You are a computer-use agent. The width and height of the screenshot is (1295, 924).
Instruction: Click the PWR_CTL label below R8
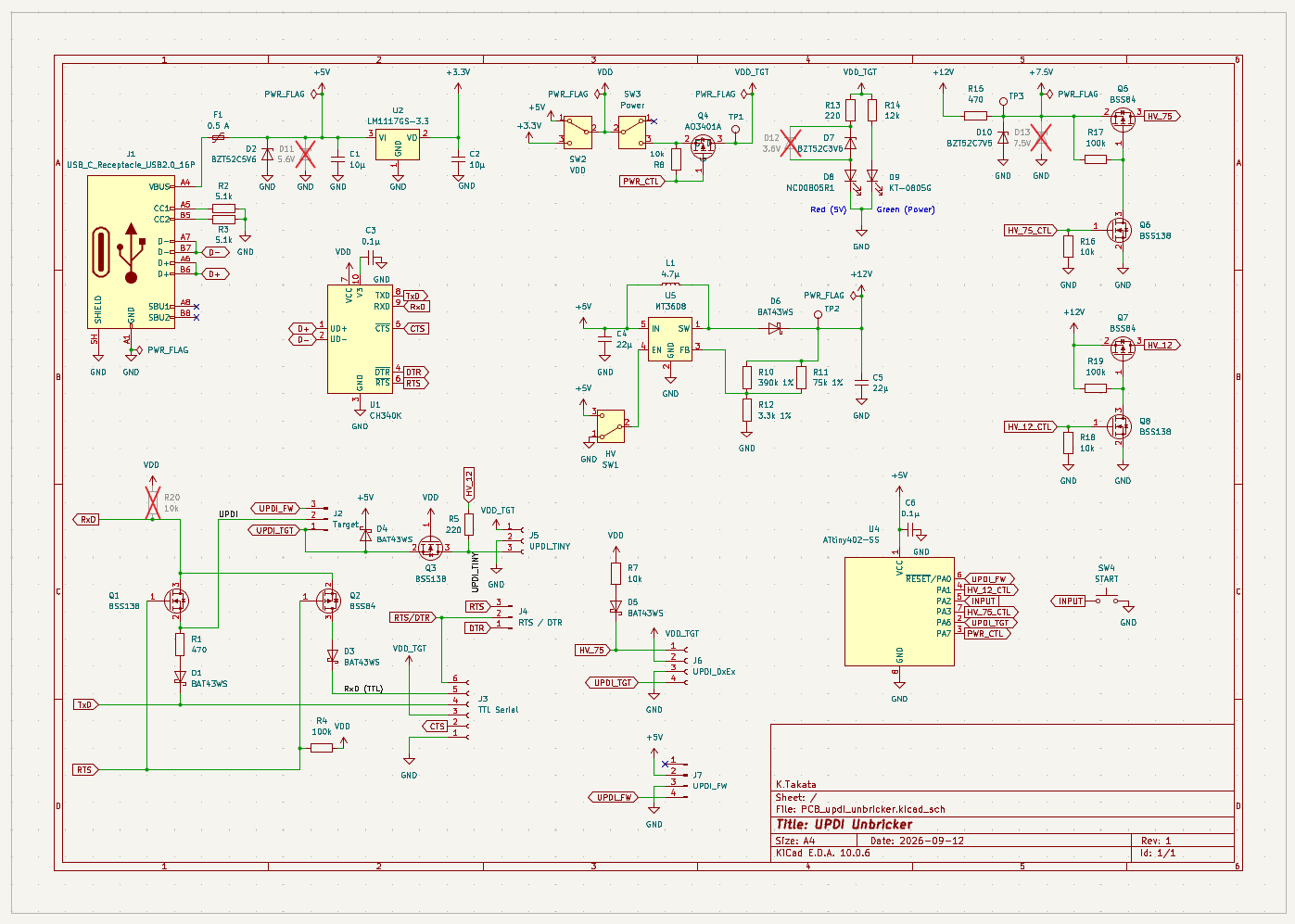coord(641,182)
